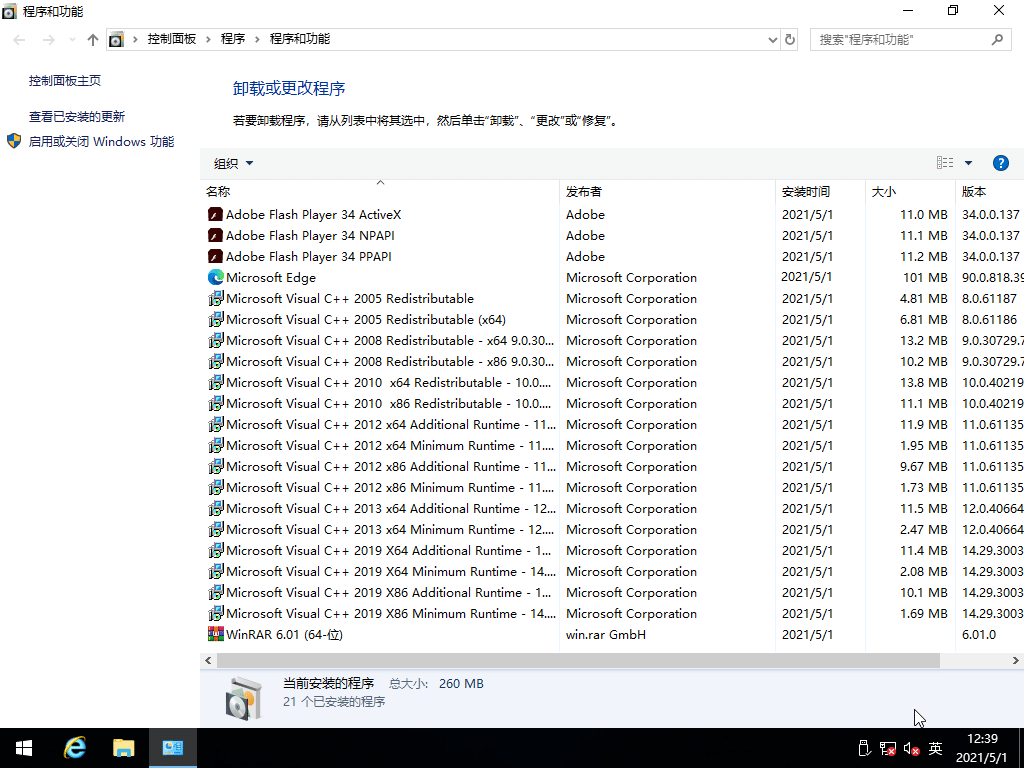Open Internet Explorer from the taskbar
The height and width of the screenshot is (768, 1024).
(75, 748)
